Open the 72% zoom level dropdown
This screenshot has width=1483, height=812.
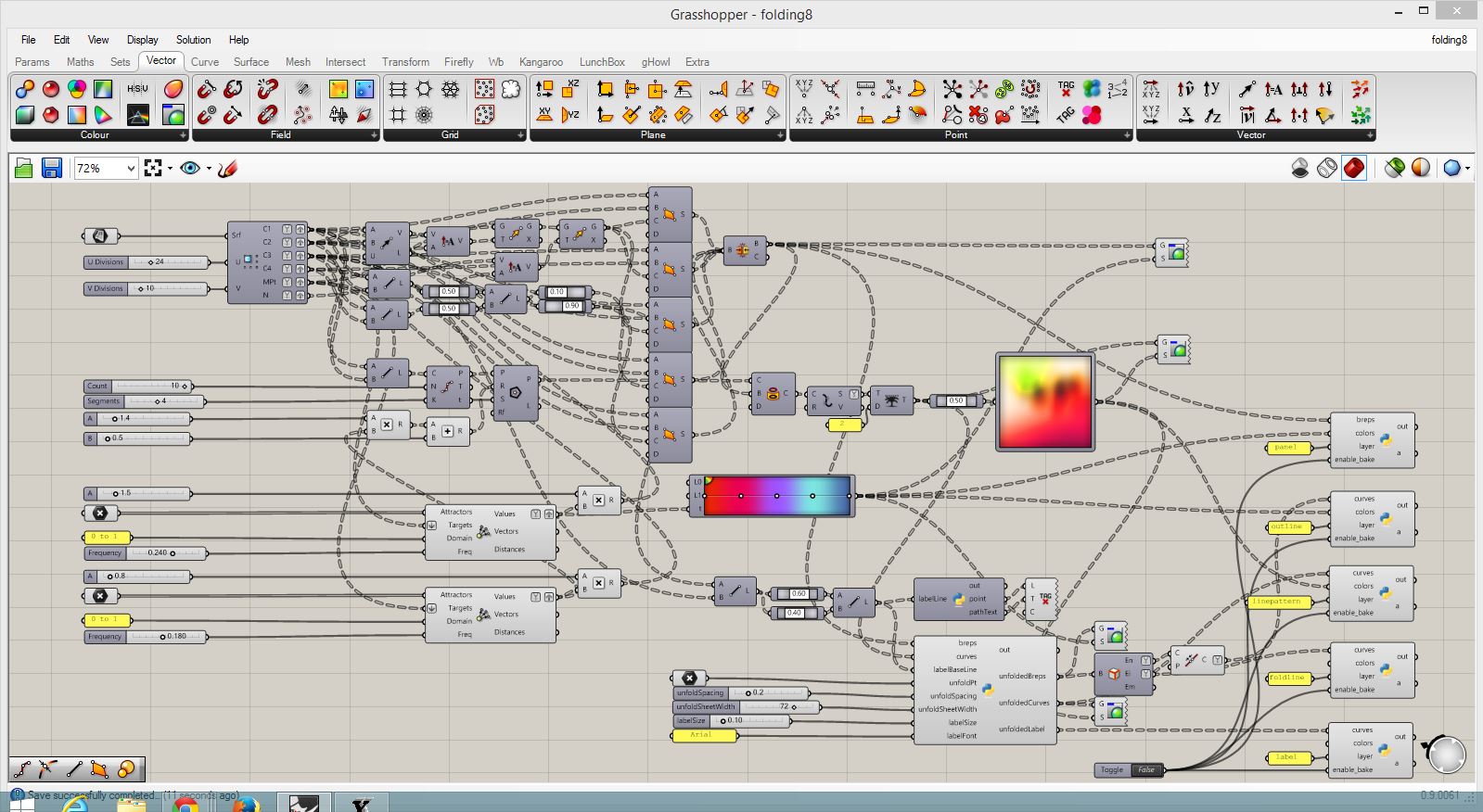pos(130,168)
